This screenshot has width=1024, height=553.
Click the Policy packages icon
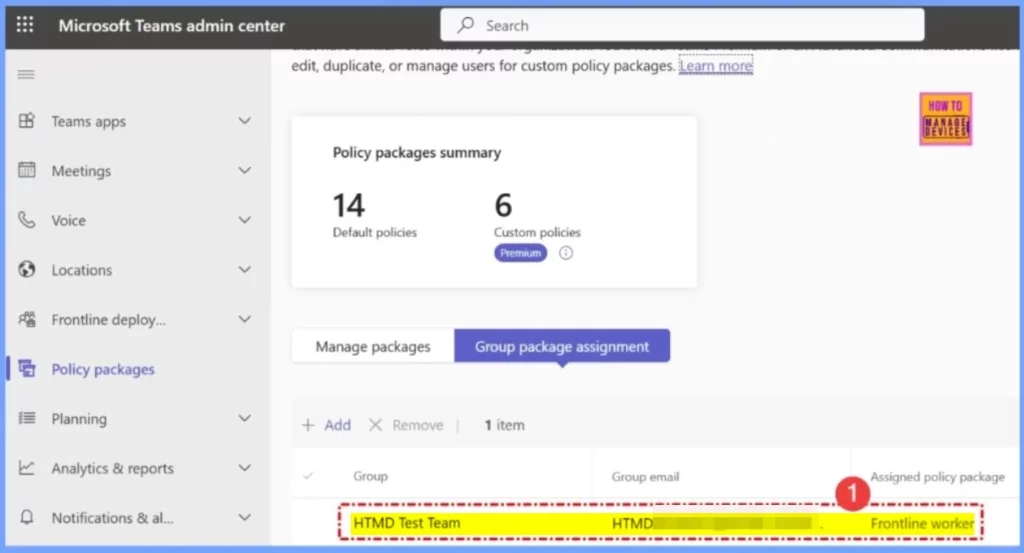27,368
